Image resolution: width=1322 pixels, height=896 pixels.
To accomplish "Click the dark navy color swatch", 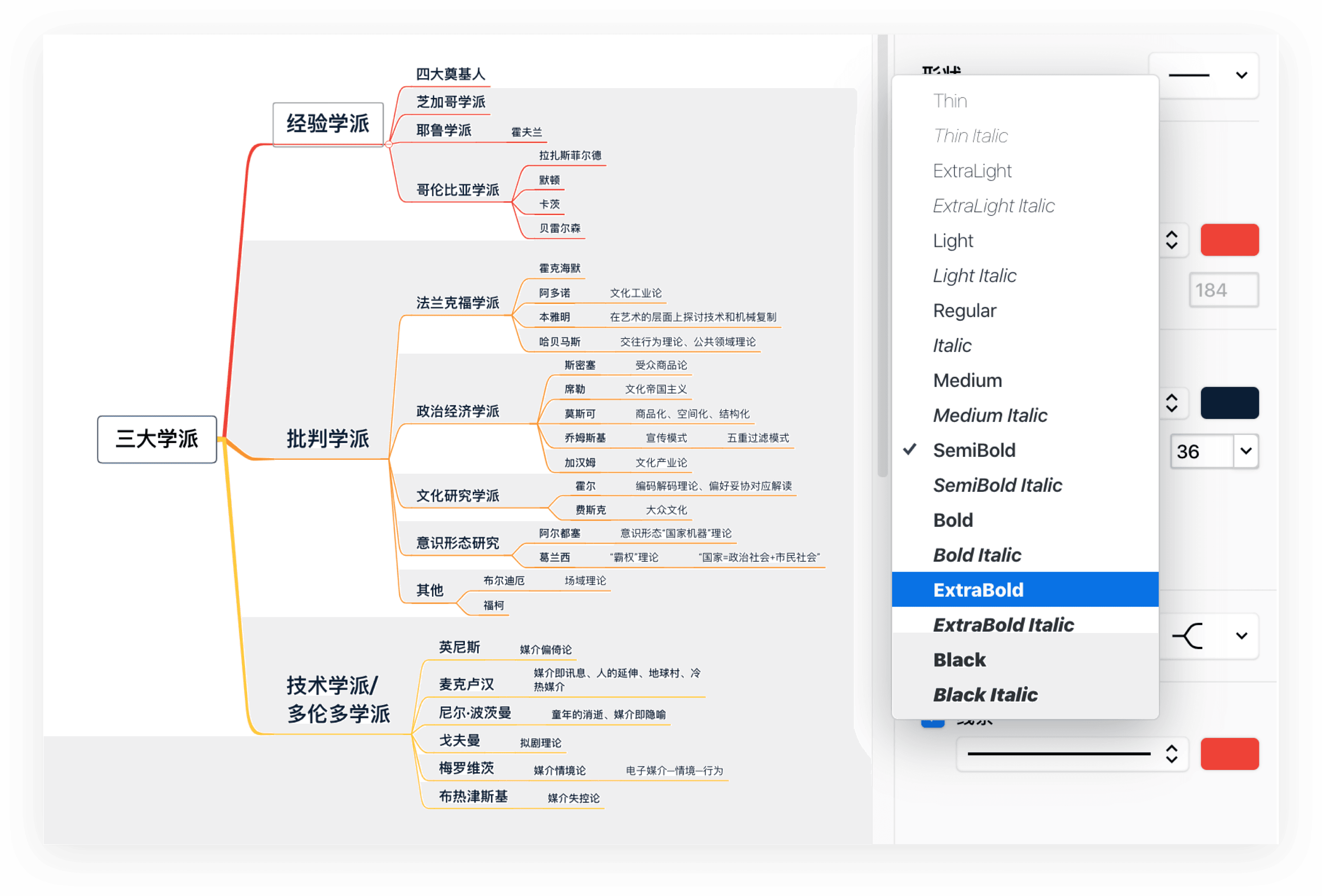I will coord(1230,402).
